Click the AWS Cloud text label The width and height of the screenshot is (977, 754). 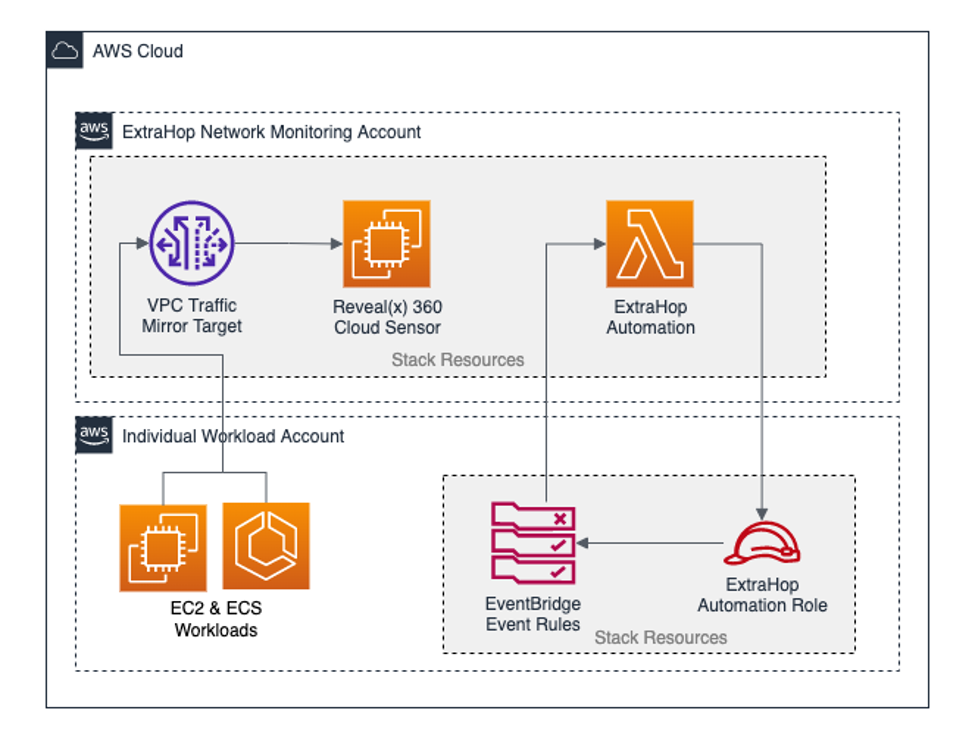(138, 51)
